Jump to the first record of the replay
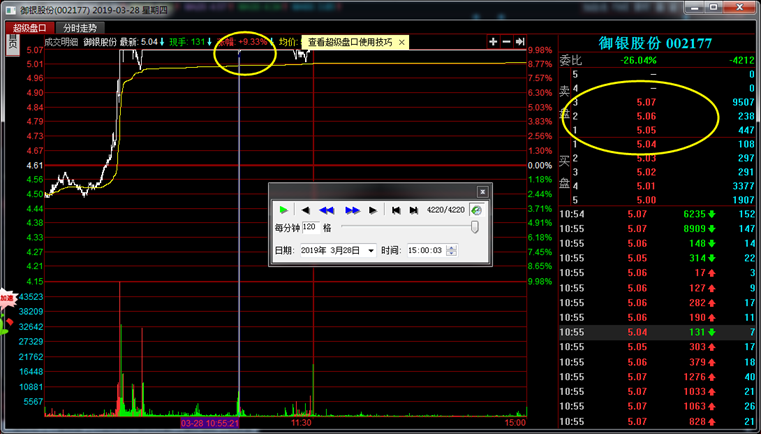The width and height of the screenshot is (761, 434). [x=396, y=211]
